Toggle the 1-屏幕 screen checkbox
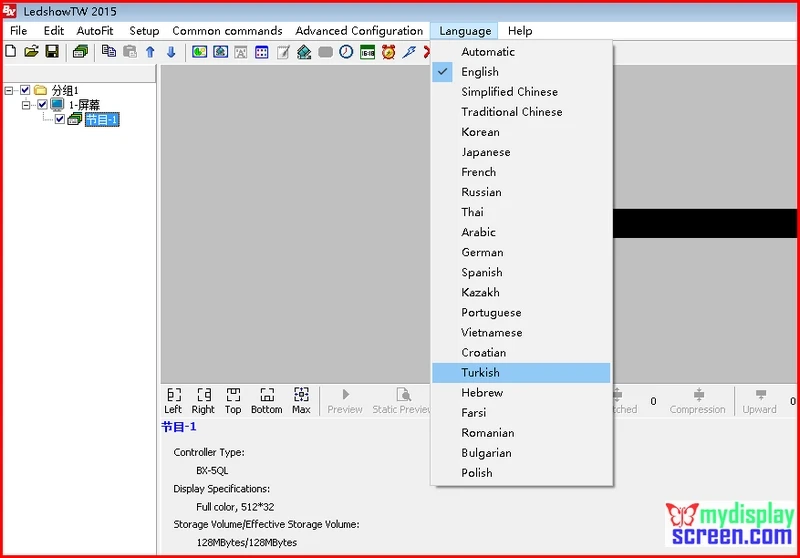Image resolution: width=800 pixels, height=558 pixels. point(42,105)
